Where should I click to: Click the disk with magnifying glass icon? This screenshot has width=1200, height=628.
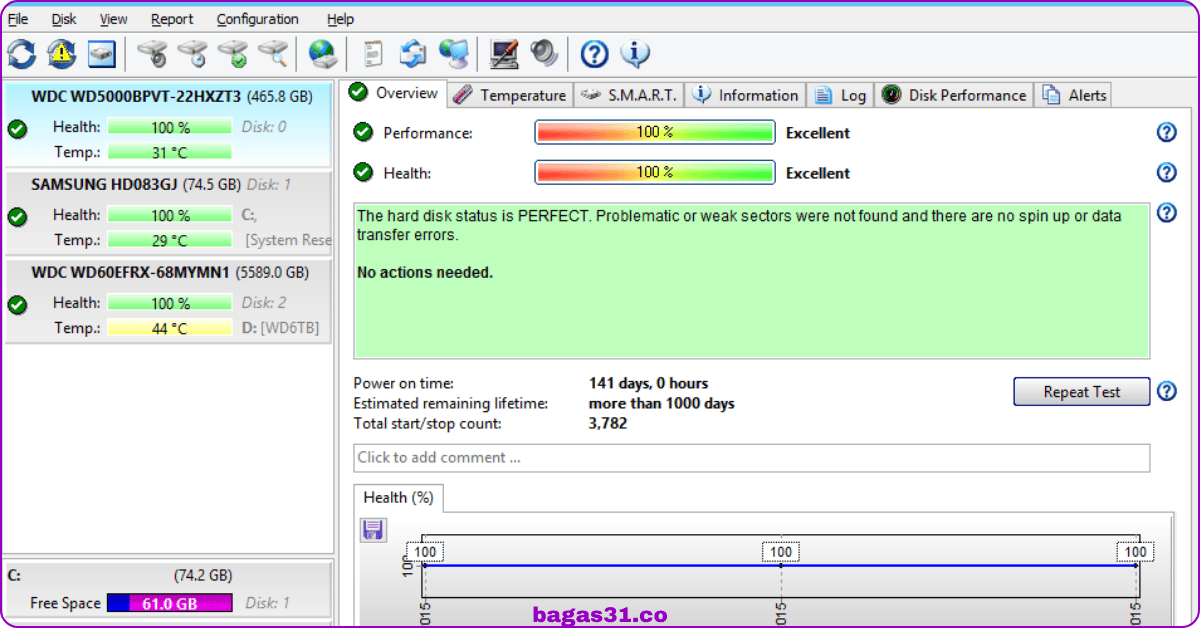tap(272, 53)
